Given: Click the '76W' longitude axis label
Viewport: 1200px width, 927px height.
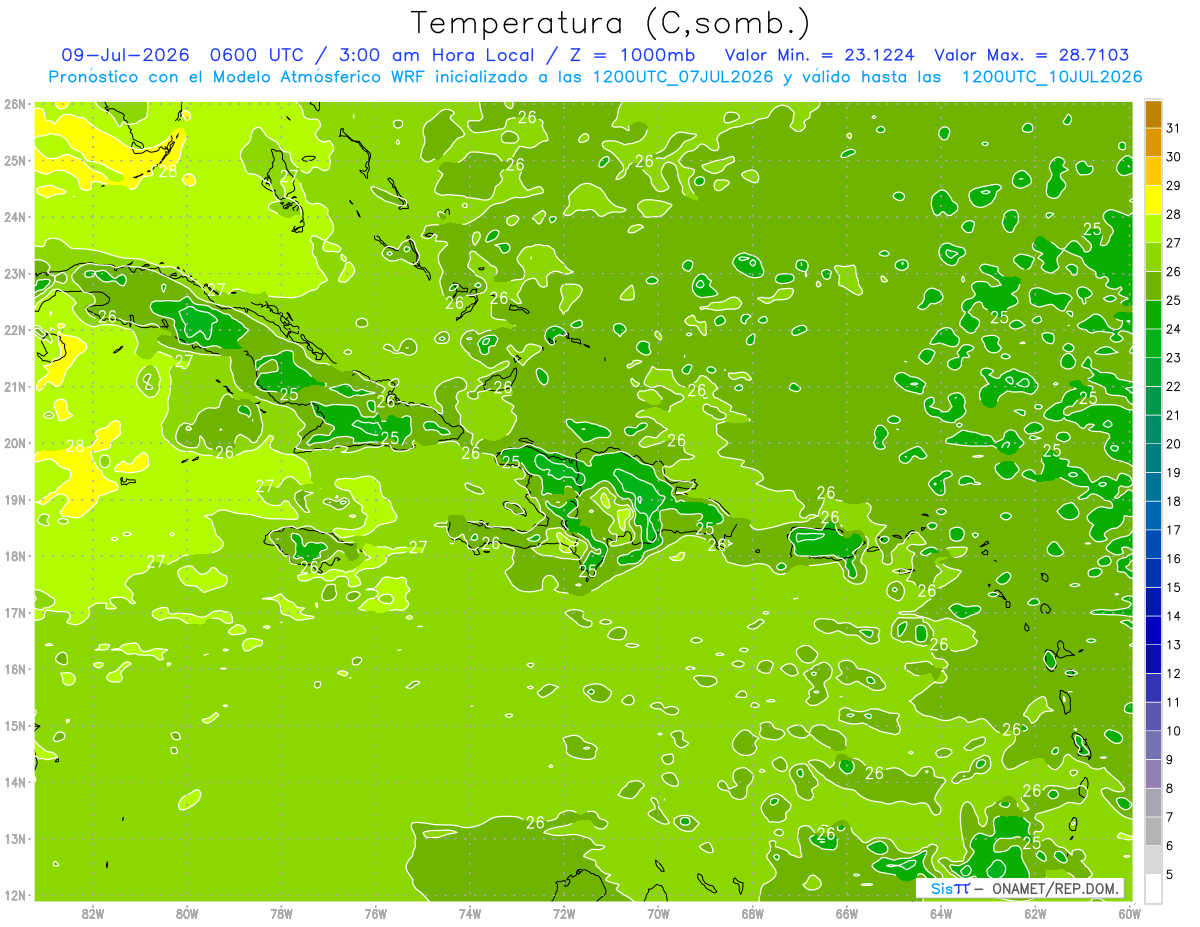Looking at the screenshot, I should point(376,913).
